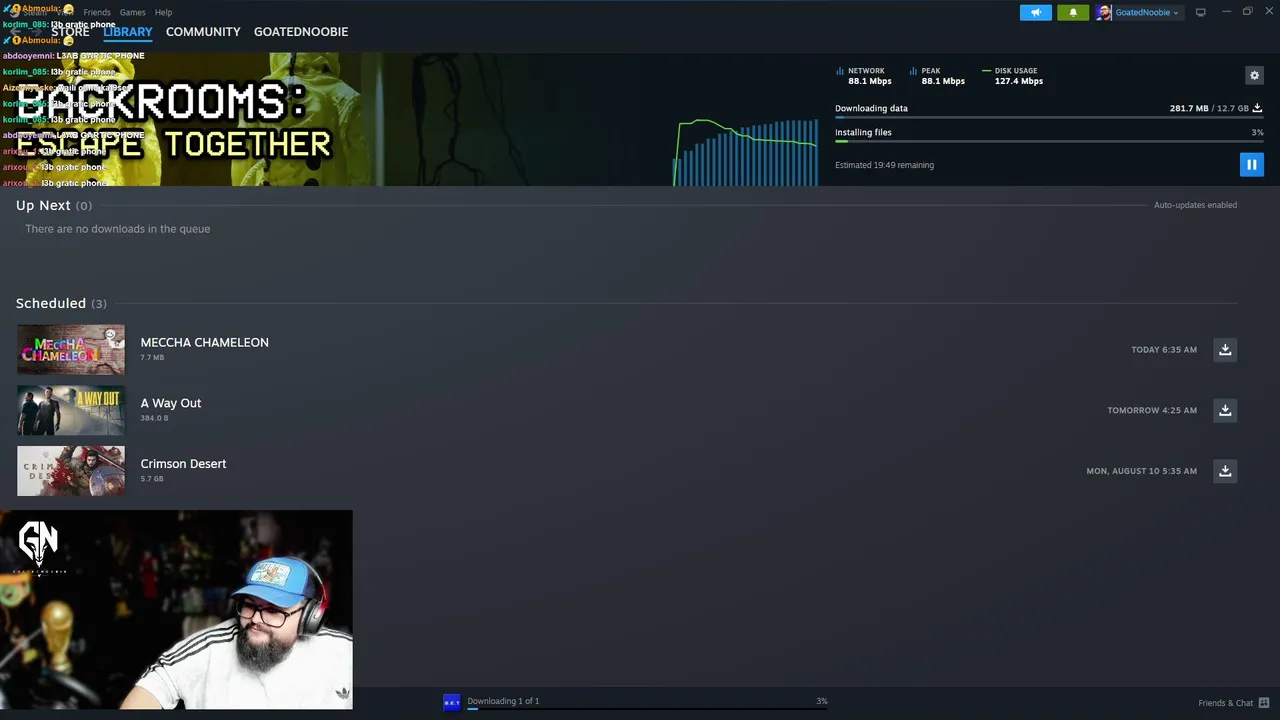Click the Up Next heading
Screen dimensions: 1280x720
[x=43, y=205]
